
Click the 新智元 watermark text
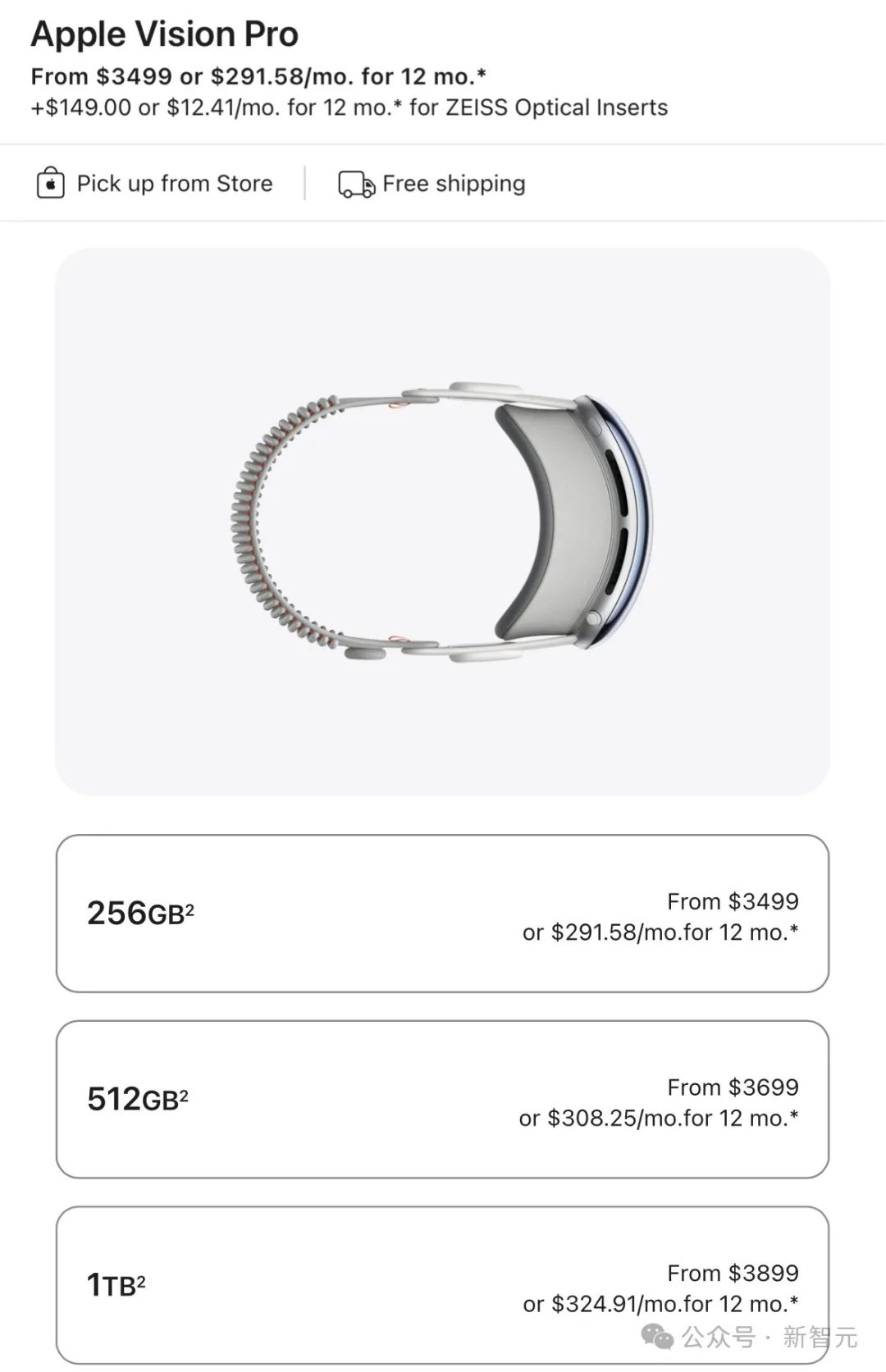point(819,1338)
